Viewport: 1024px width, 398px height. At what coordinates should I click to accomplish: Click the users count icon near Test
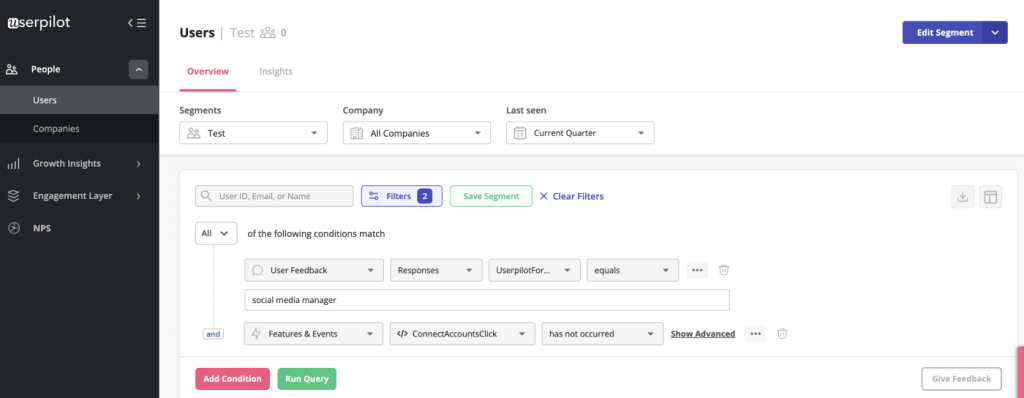click(x=268, y=33)
